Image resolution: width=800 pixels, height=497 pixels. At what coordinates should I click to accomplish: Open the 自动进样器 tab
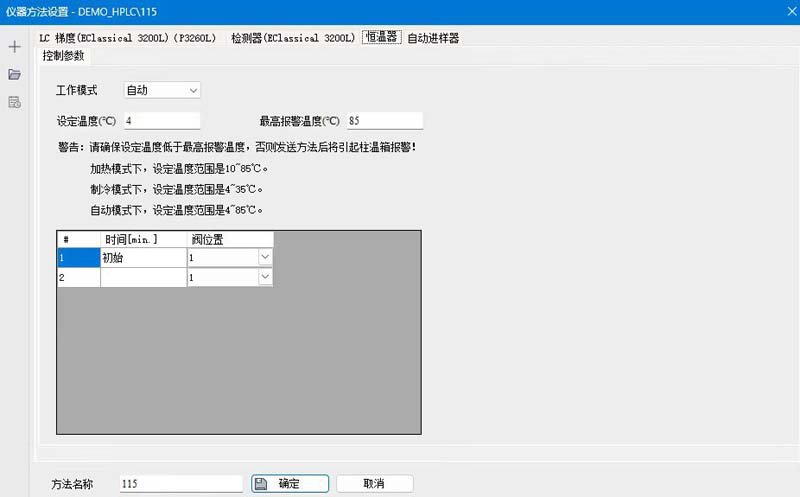click(433, 38)
